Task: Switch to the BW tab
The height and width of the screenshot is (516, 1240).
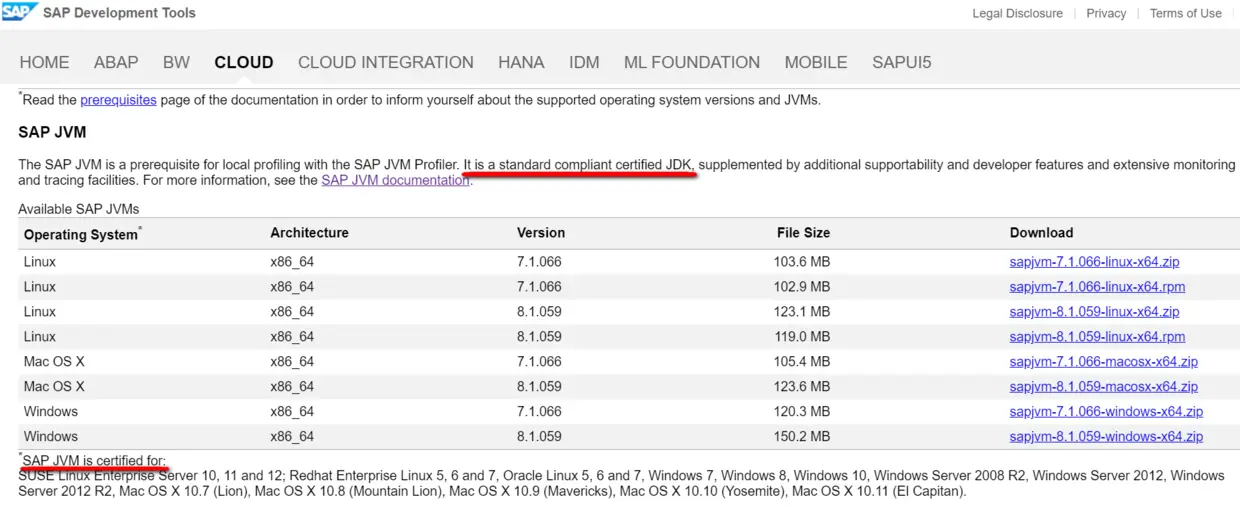Action: click(176, 62)
